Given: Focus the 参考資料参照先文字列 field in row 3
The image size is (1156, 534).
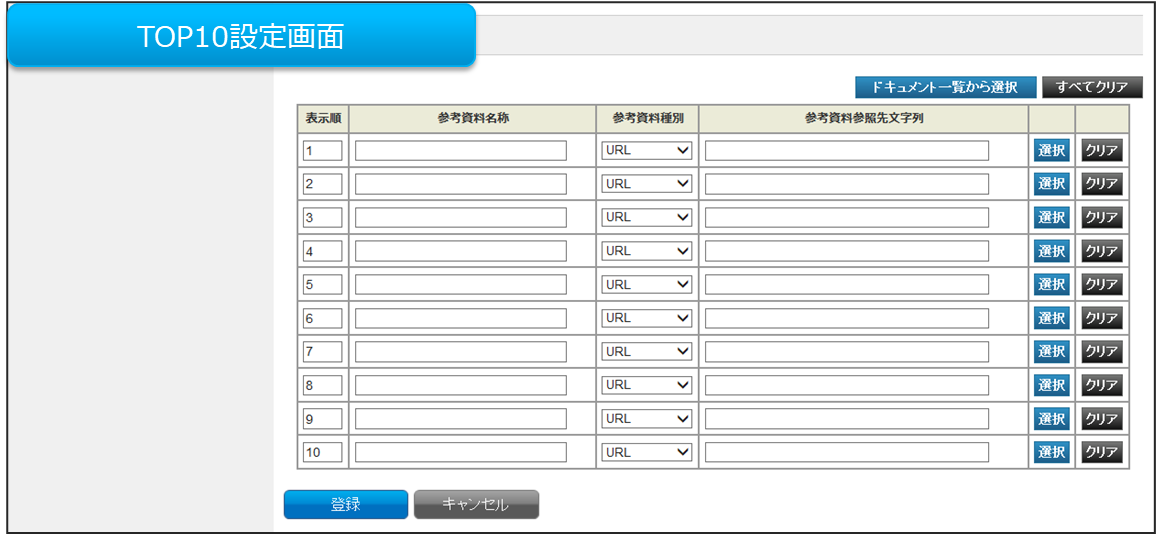Looking at the screenshot, I should point(846,218).
